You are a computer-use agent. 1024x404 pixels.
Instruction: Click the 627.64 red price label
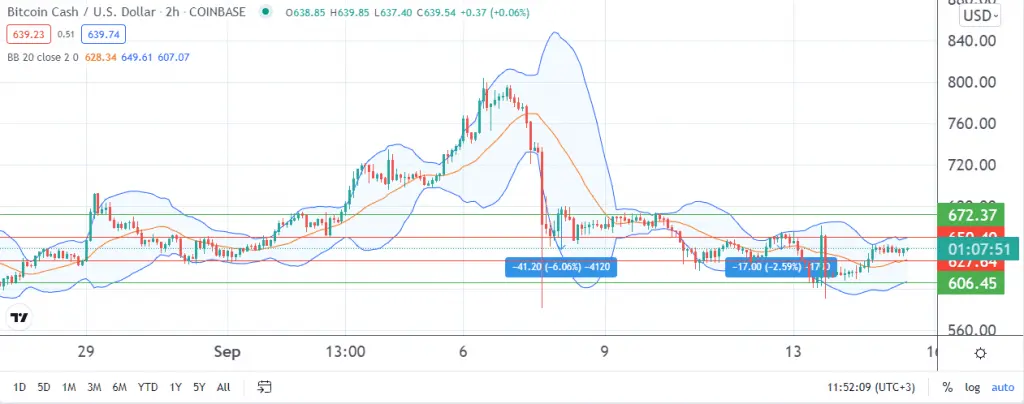(x=970, y=264)
